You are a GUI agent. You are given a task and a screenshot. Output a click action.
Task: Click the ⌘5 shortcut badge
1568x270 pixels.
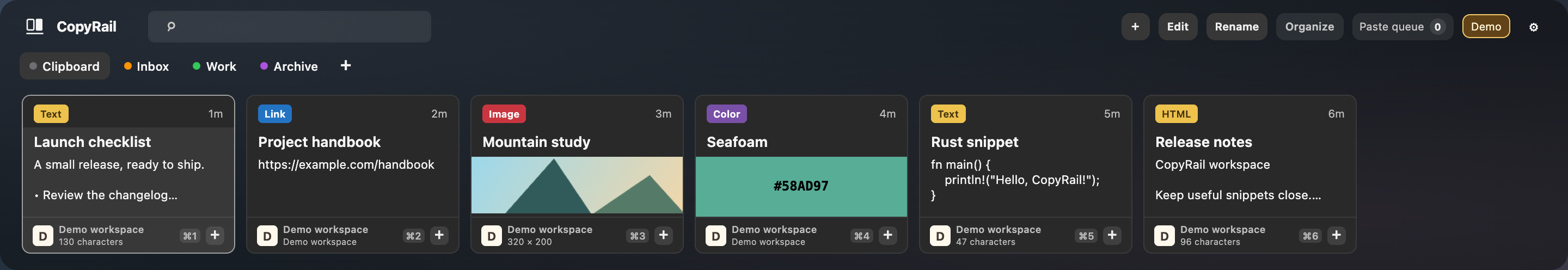point(1087,236)
